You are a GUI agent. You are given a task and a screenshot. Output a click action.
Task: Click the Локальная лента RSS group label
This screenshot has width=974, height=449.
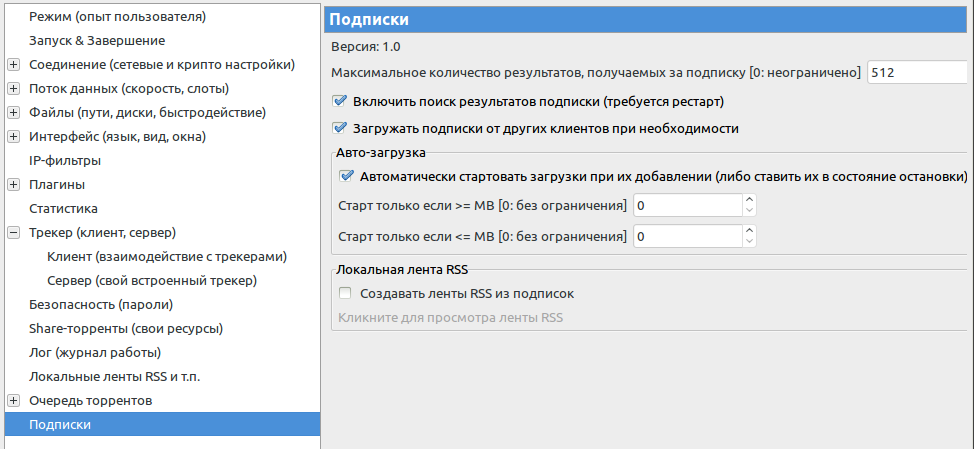[x=401, y=270]
